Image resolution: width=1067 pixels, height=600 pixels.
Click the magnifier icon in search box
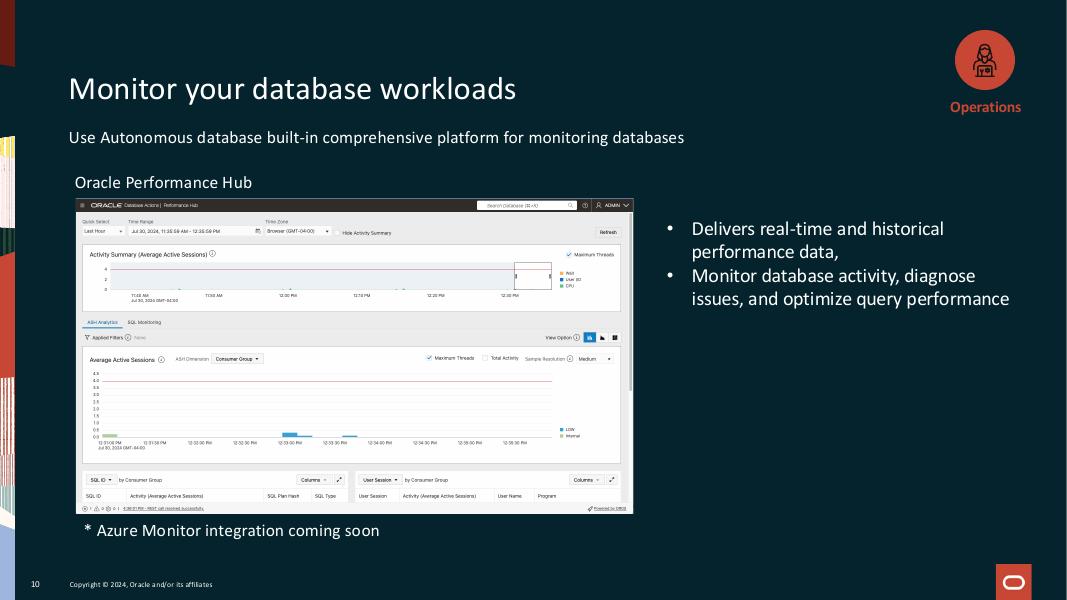coord(570,205)
